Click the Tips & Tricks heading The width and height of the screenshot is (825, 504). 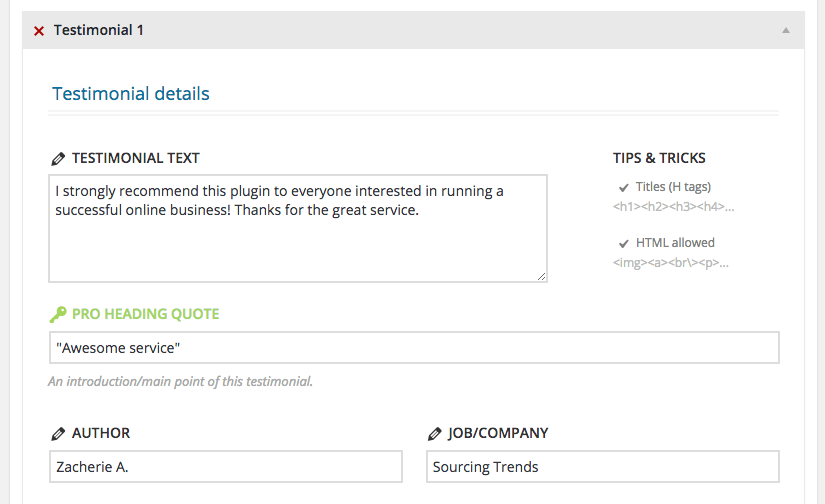(659, 158)
